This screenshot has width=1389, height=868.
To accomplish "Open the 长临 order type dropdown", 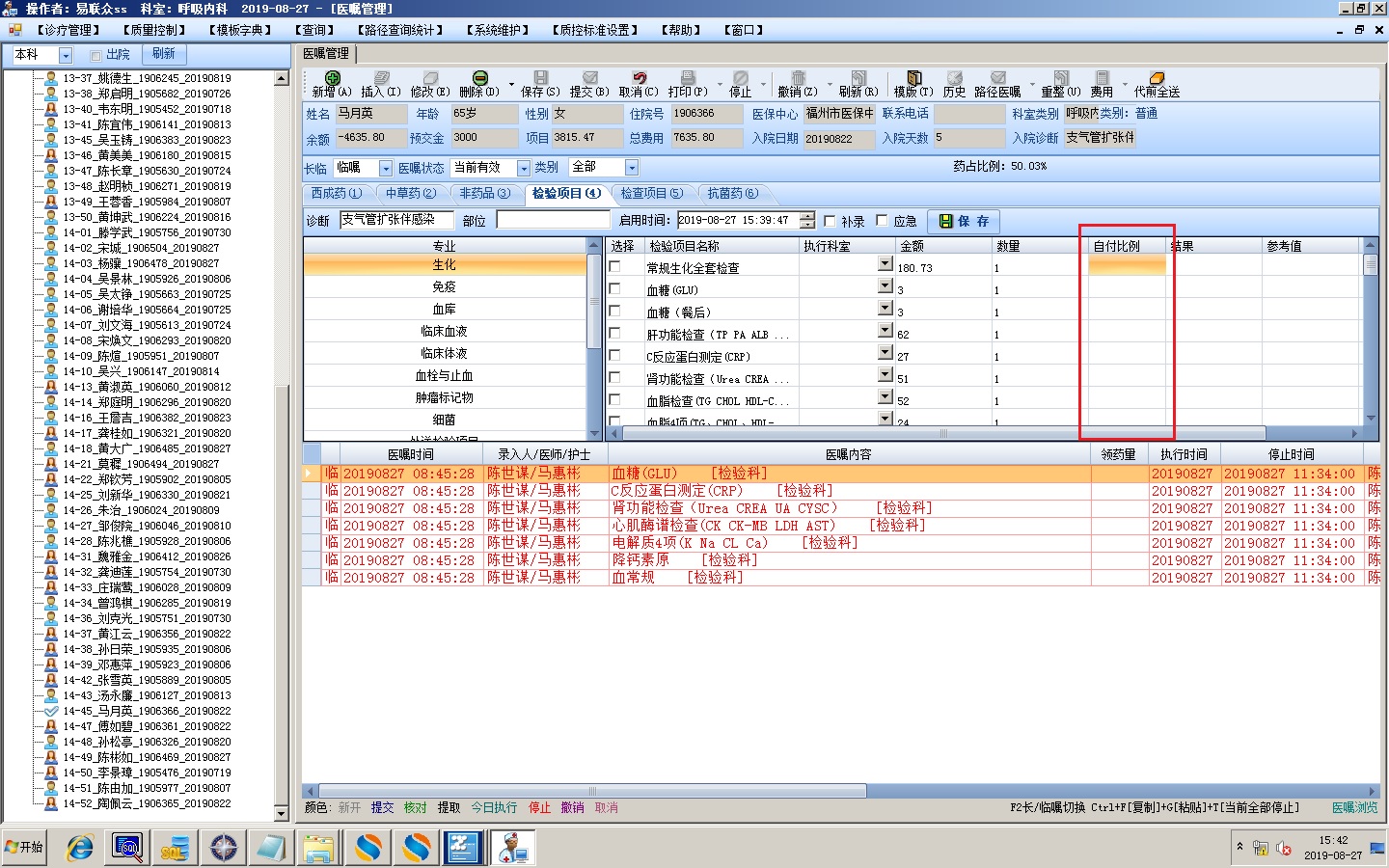I will (x=386, y=168).
